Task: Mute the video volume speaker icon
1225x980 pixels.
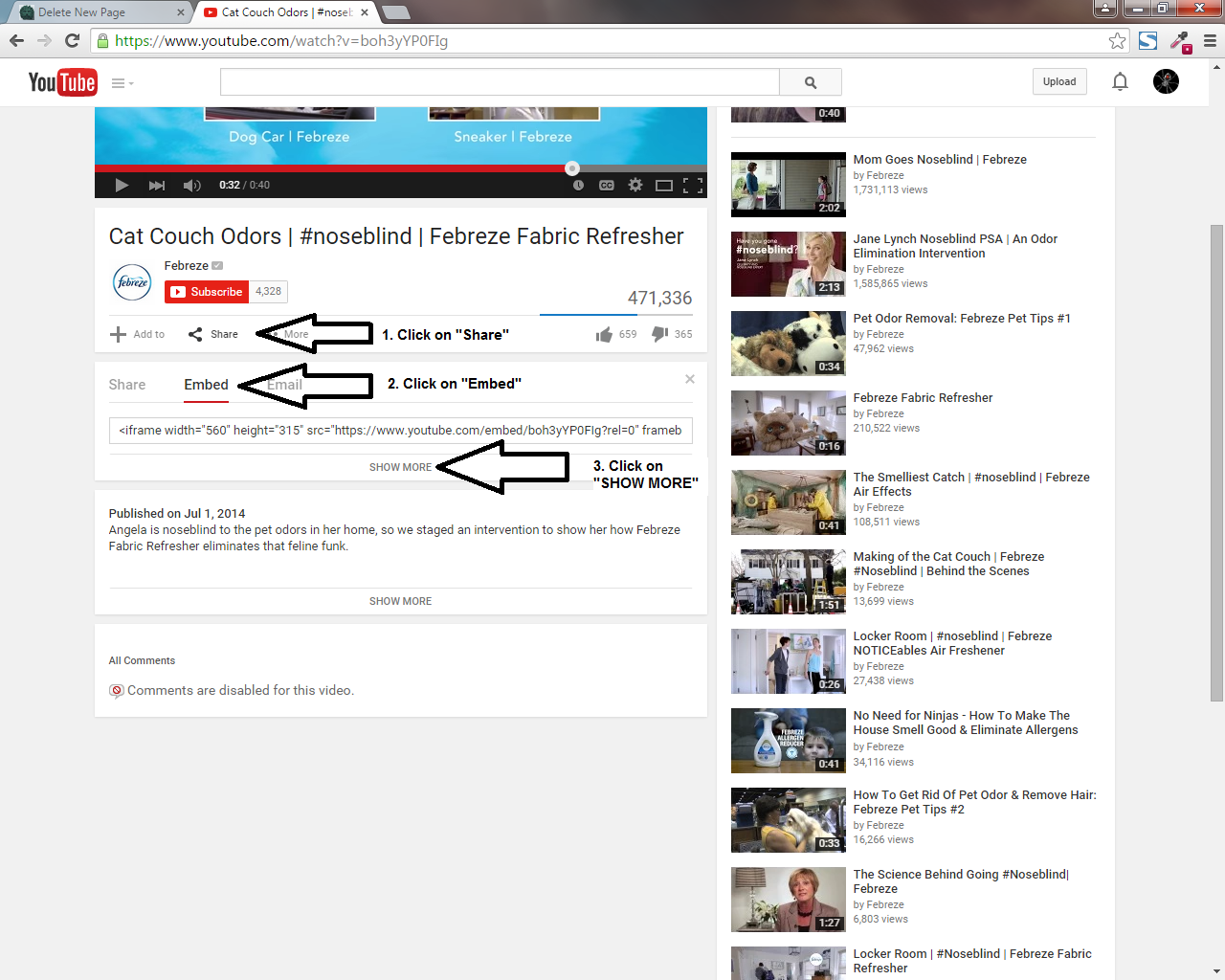Action: coord(191,186)
